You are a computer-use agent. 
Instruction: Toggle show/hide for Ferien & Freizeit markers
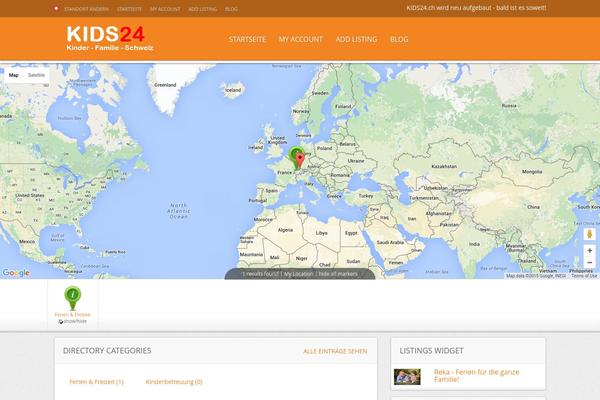tap(72, 321)
